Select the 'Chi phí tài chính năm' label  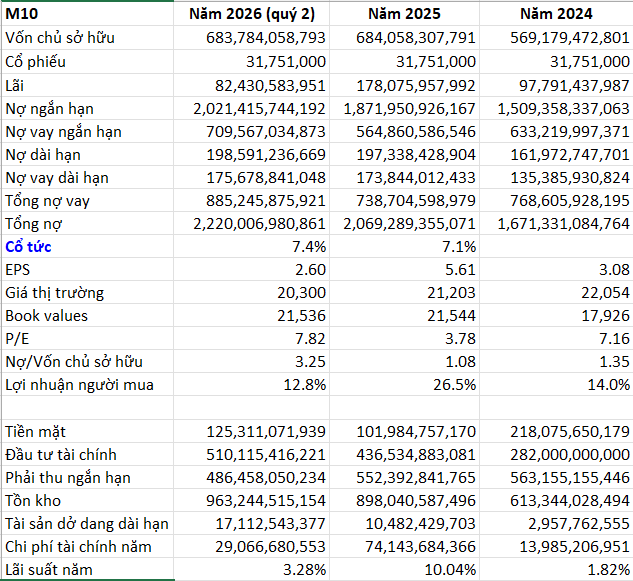point(88,547)
